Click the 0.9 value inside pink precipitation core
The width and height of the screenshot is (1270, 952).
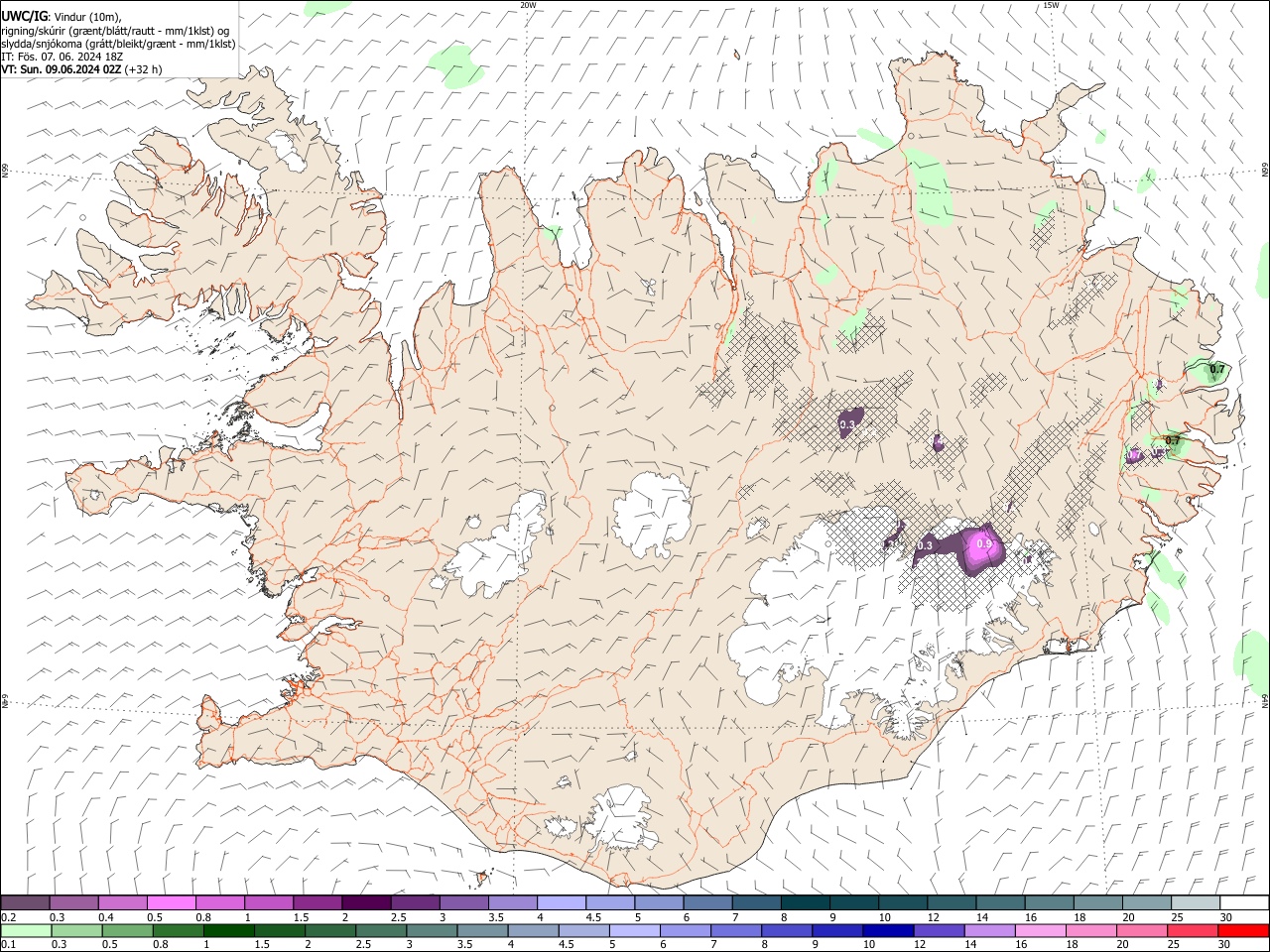[984, 543]
